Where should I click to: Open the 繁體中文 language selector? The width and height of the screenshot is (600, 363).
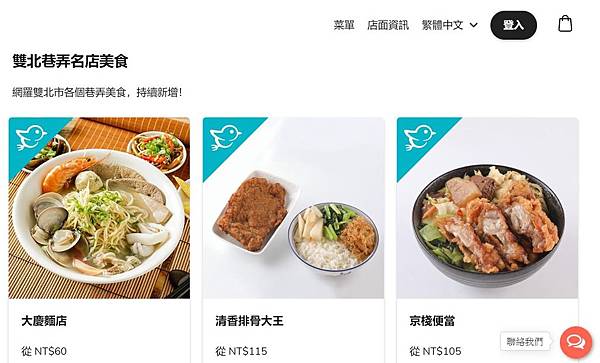tap(450, 25)
